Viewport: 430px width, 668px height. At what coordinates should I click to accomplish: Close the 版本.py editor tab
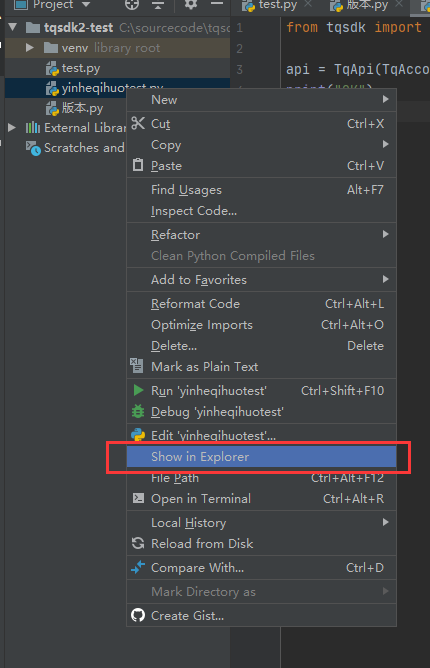pyautogui.click(x=399, y=4)
